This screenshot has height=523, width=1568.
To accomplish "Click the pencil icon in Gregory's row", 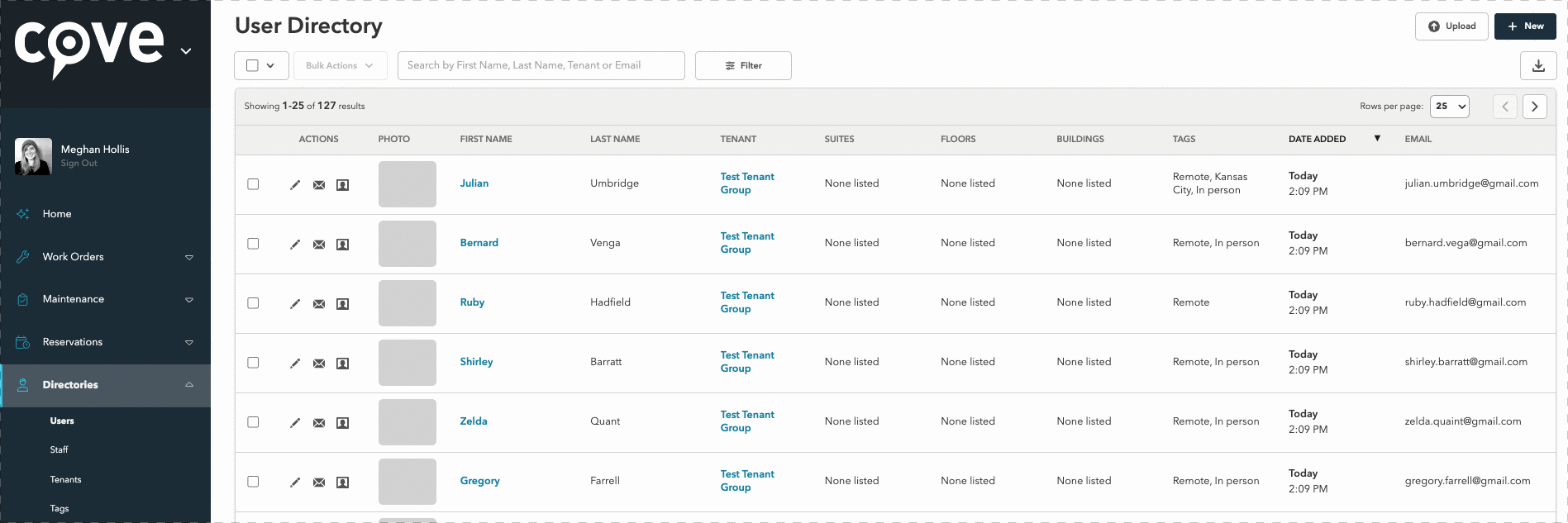I will 295,483.
